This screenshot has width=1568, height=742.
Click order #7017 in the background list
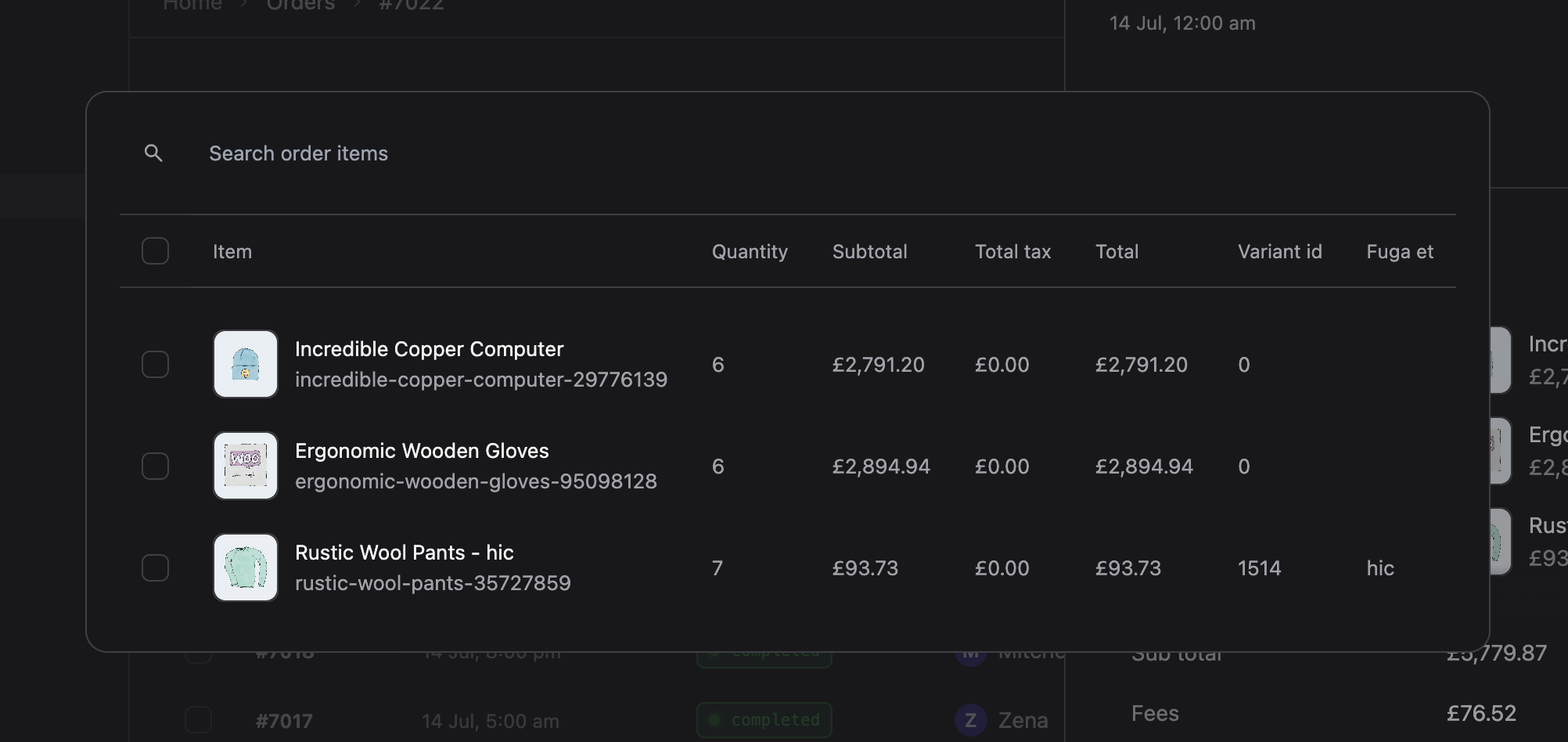(286, 720)
